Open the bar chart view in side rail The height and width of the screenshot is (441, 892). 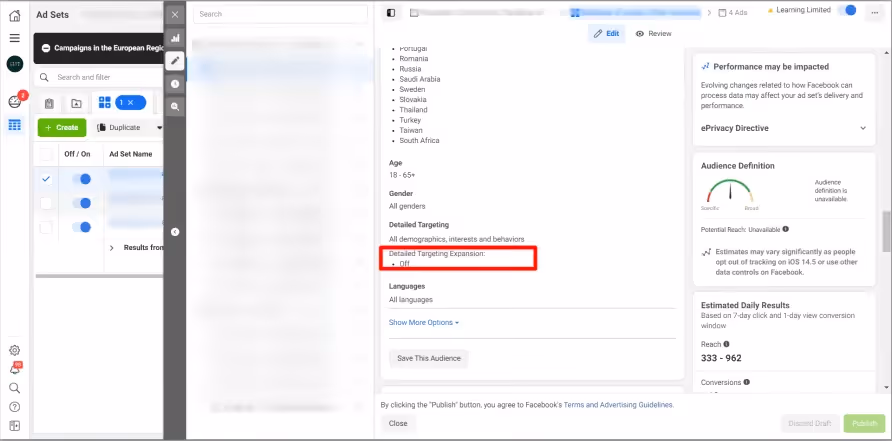click(175, 38)
